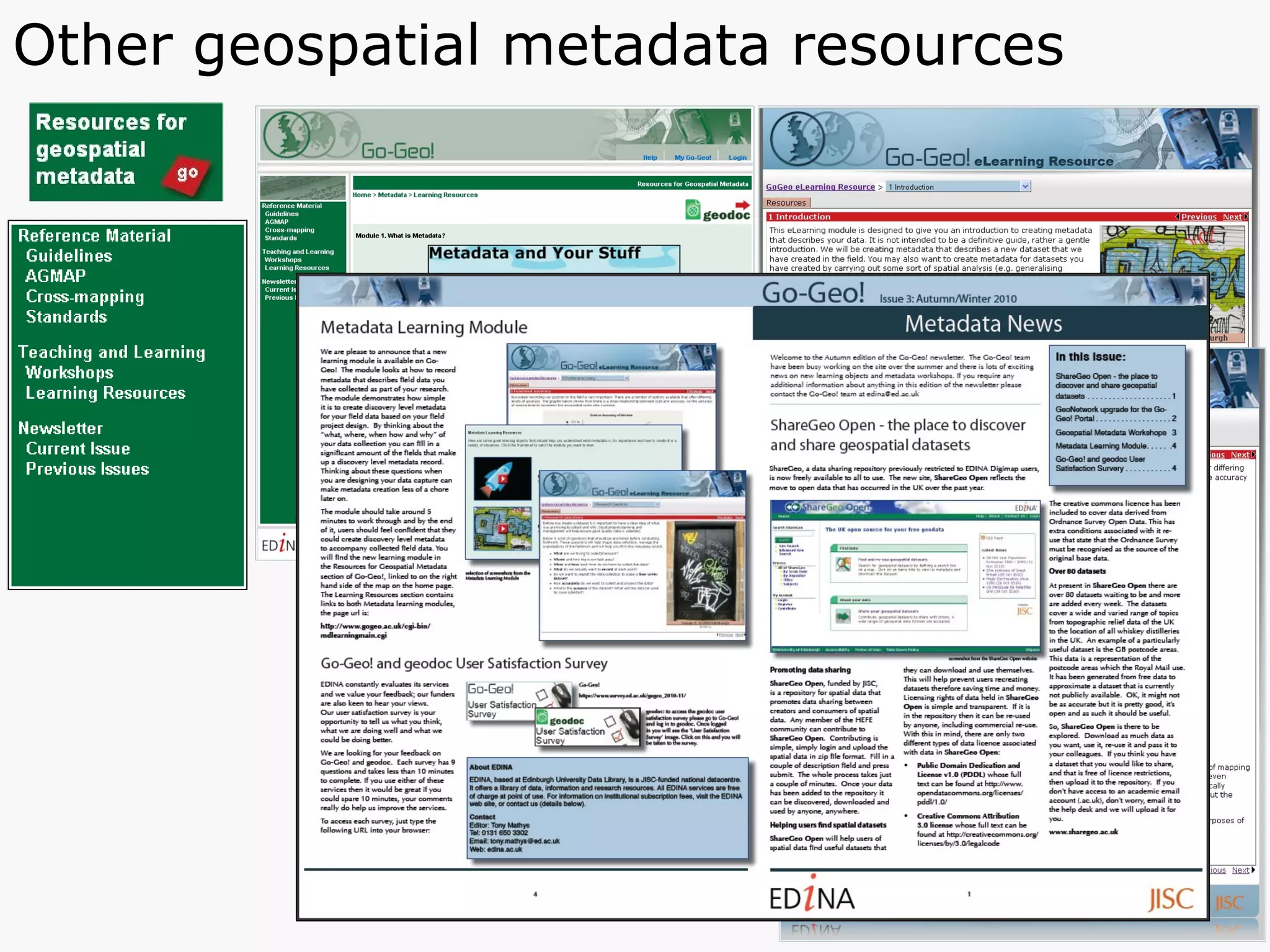Open the 1 Introduction dropdown

[x=958, y=187]
